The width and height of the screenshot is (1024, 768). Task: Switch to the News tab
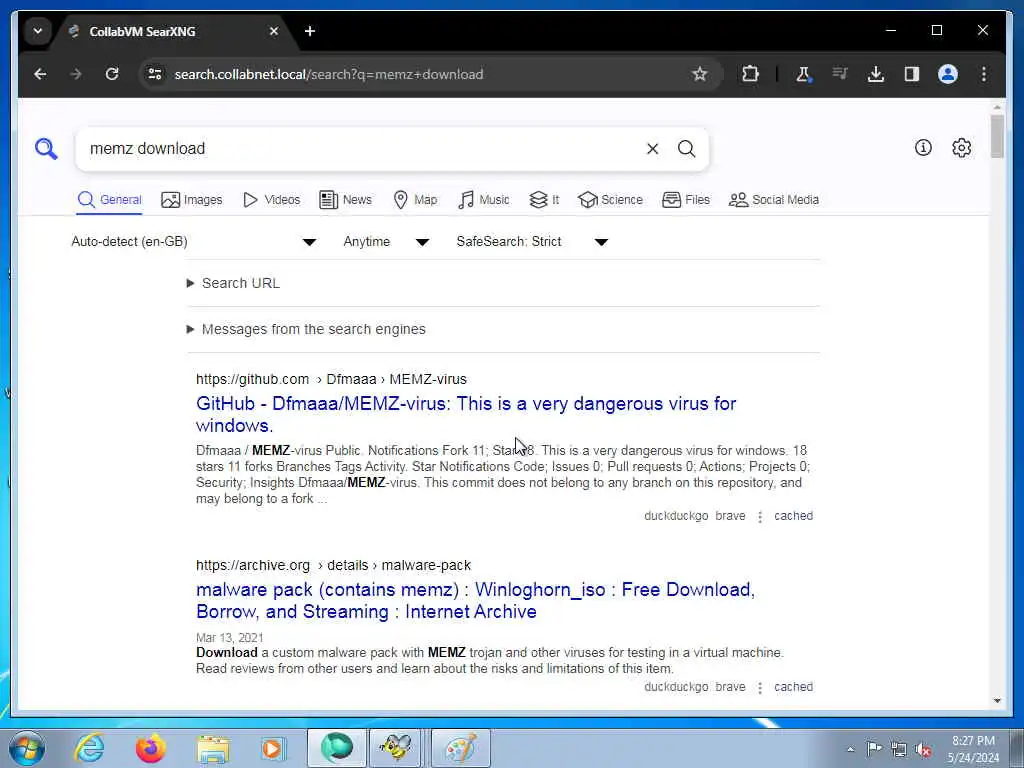pos(345,200)
